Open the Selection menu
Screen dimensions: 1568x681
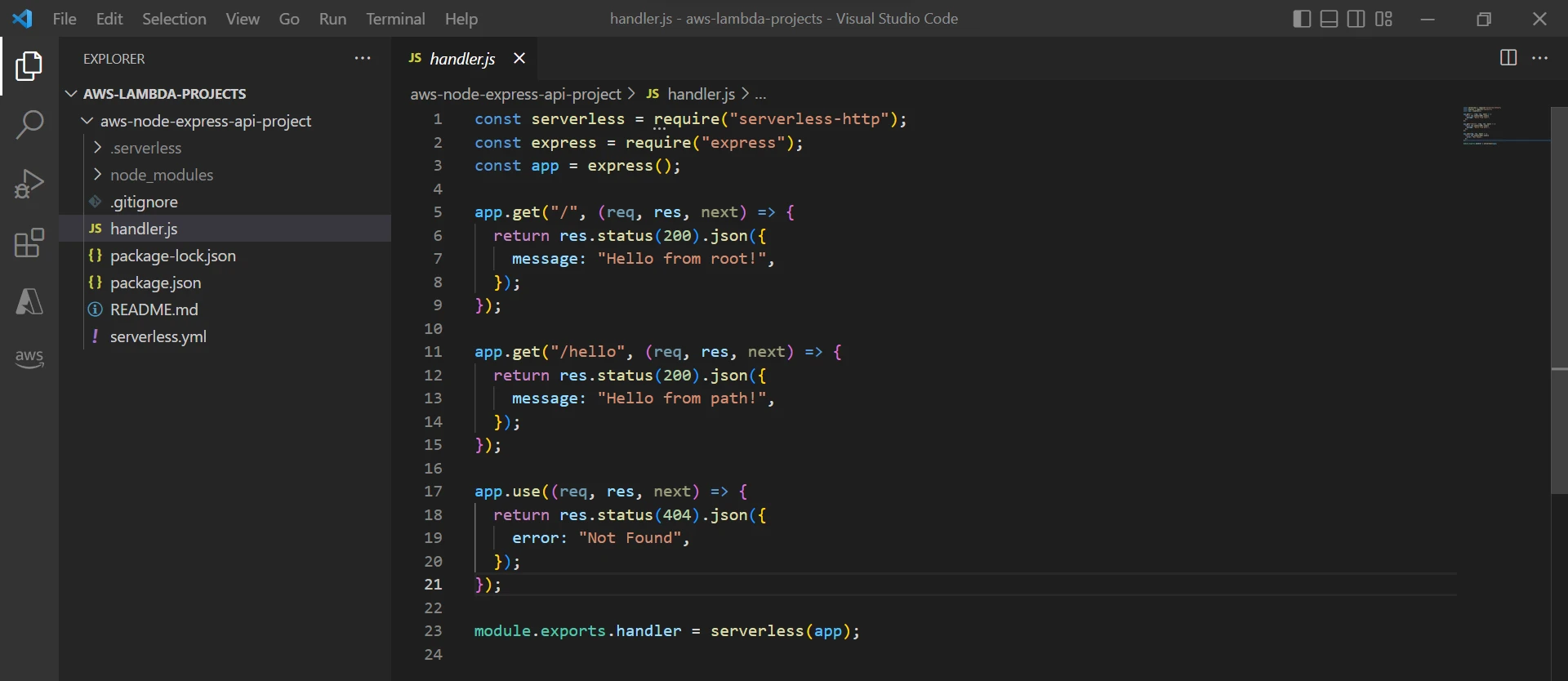(174, 19)
